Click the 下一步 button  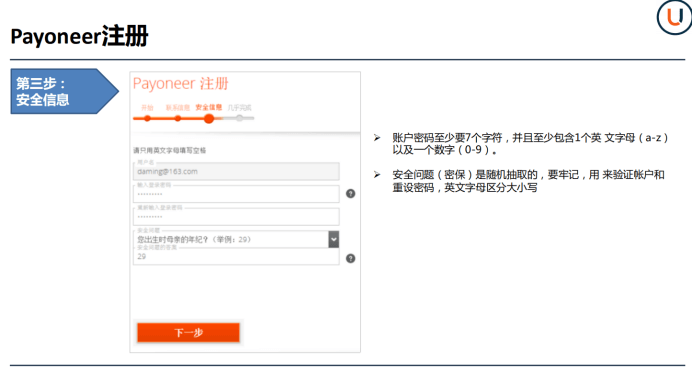coord(188,333)
